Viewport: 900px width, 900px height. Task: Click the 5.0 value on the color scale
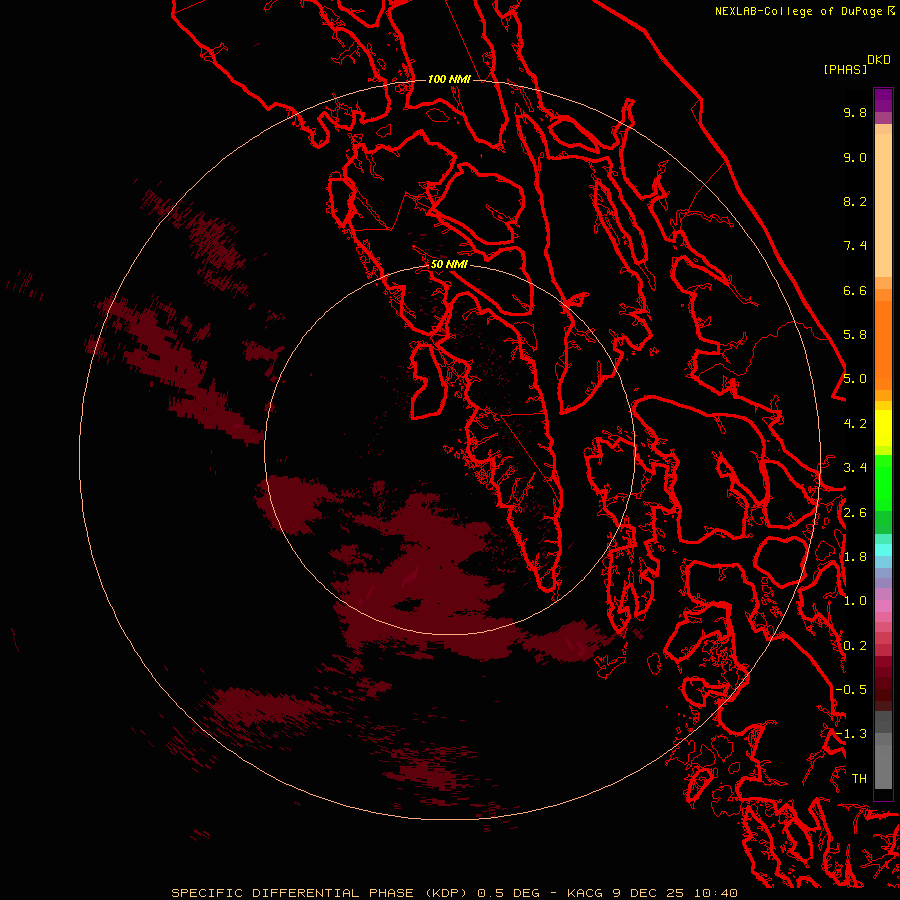coord(855,379)
